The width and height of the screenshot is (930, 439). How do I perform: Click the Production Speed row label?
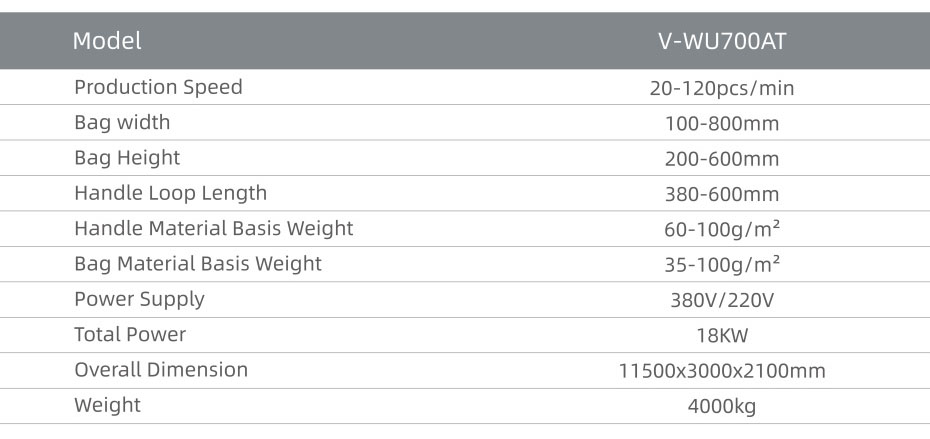click(158, 88)
